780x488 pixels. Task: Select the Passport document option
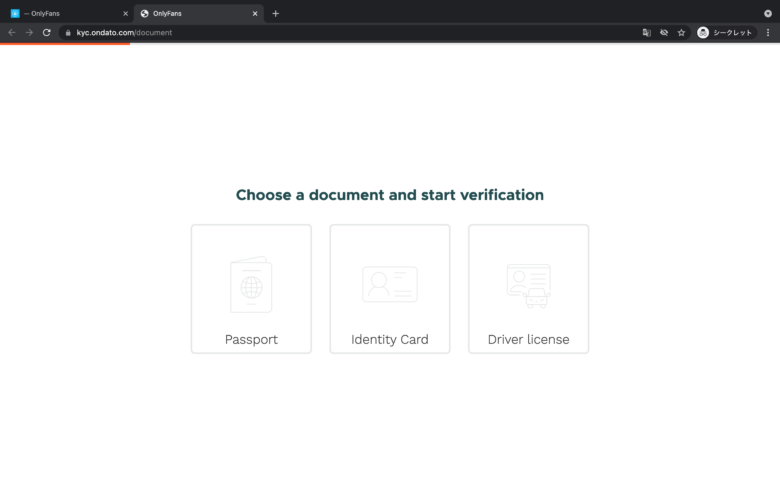251,289
